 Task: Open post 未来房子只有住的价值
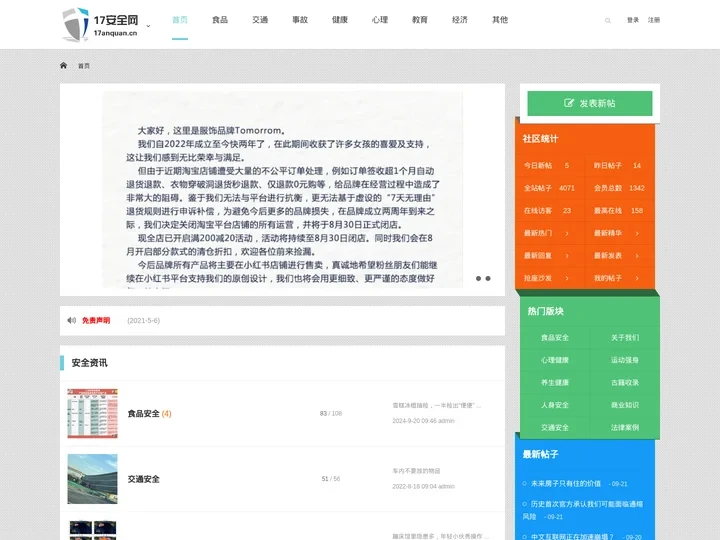(x=566, y=484)
